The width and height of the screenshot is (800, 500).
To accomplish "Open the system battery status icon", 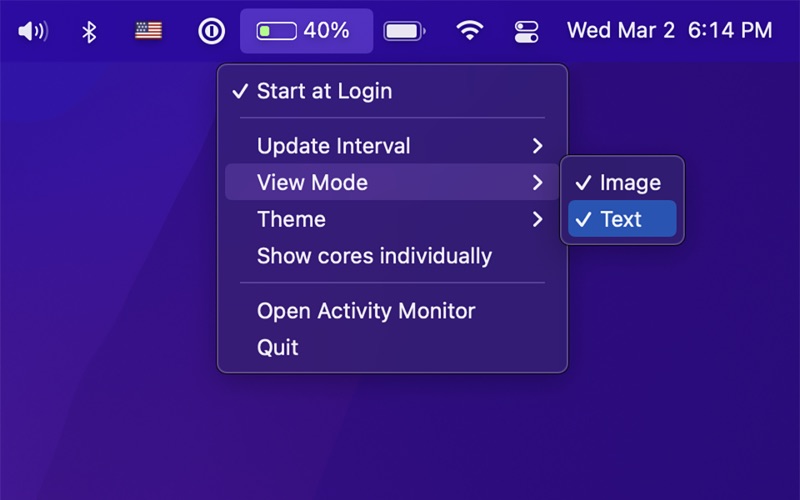I will click(x=405, y=31).
